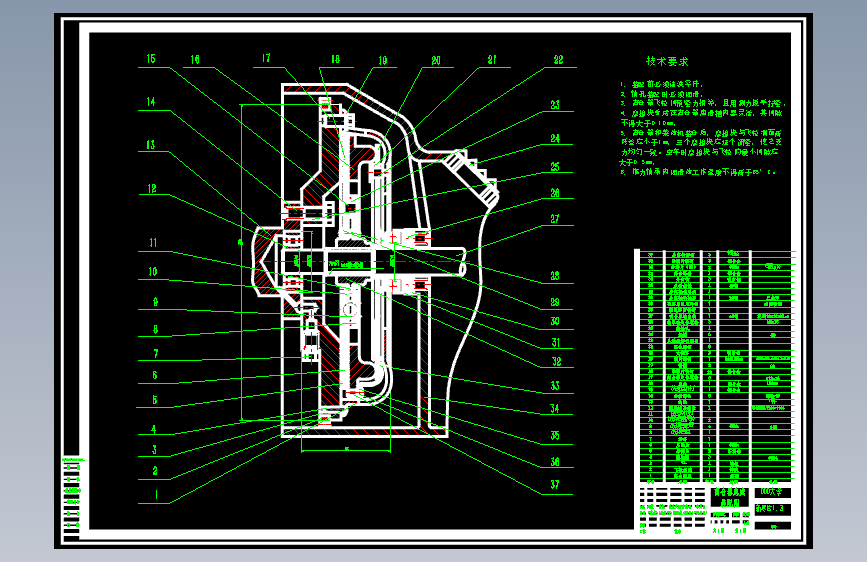Pick callout number 37
The width and height of the screenshot is (867, 562).
[x=555, y=485]
